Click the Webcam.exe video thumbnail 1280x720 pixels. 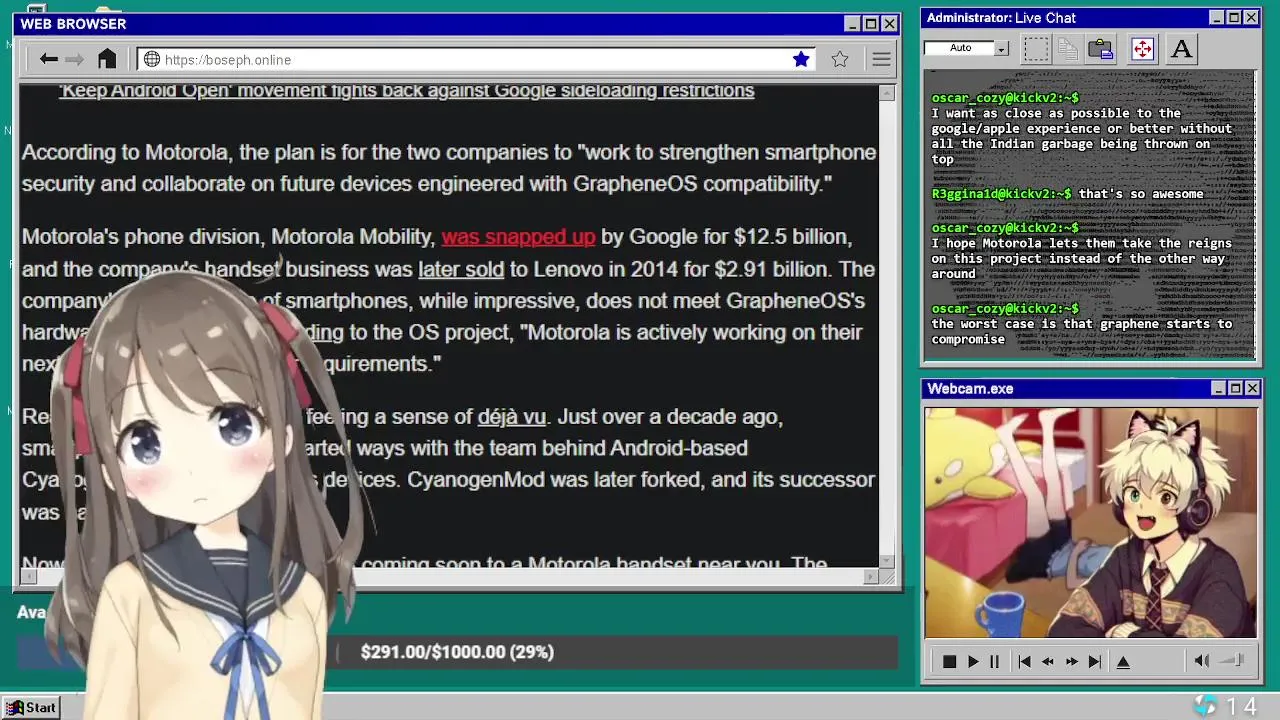[1090, 522]
